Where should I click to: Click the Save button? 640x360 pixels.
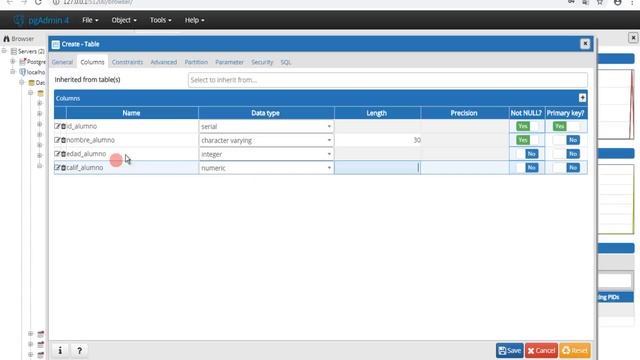510,350
